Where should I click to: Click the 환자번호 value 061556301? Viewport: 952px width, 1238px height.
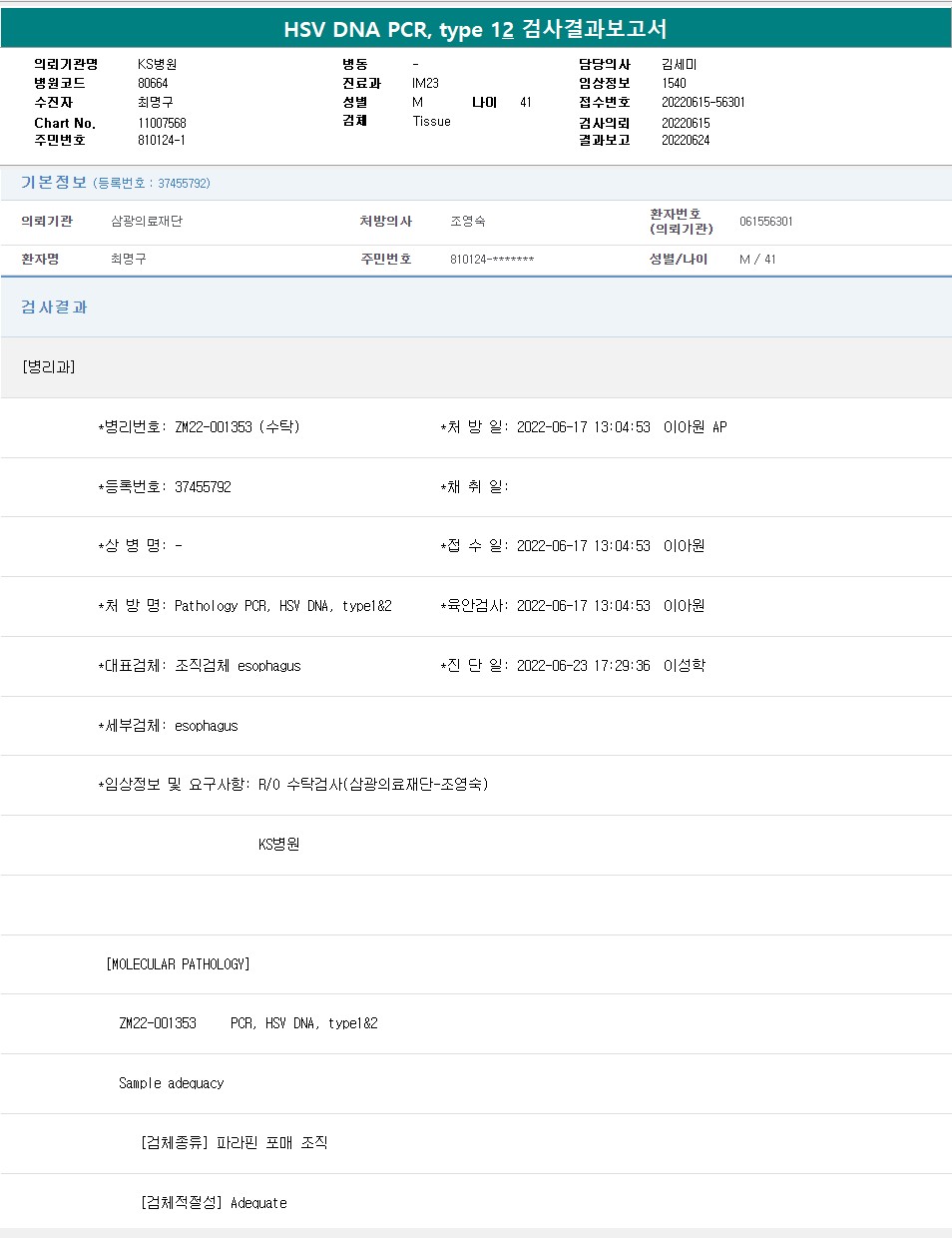765,222
